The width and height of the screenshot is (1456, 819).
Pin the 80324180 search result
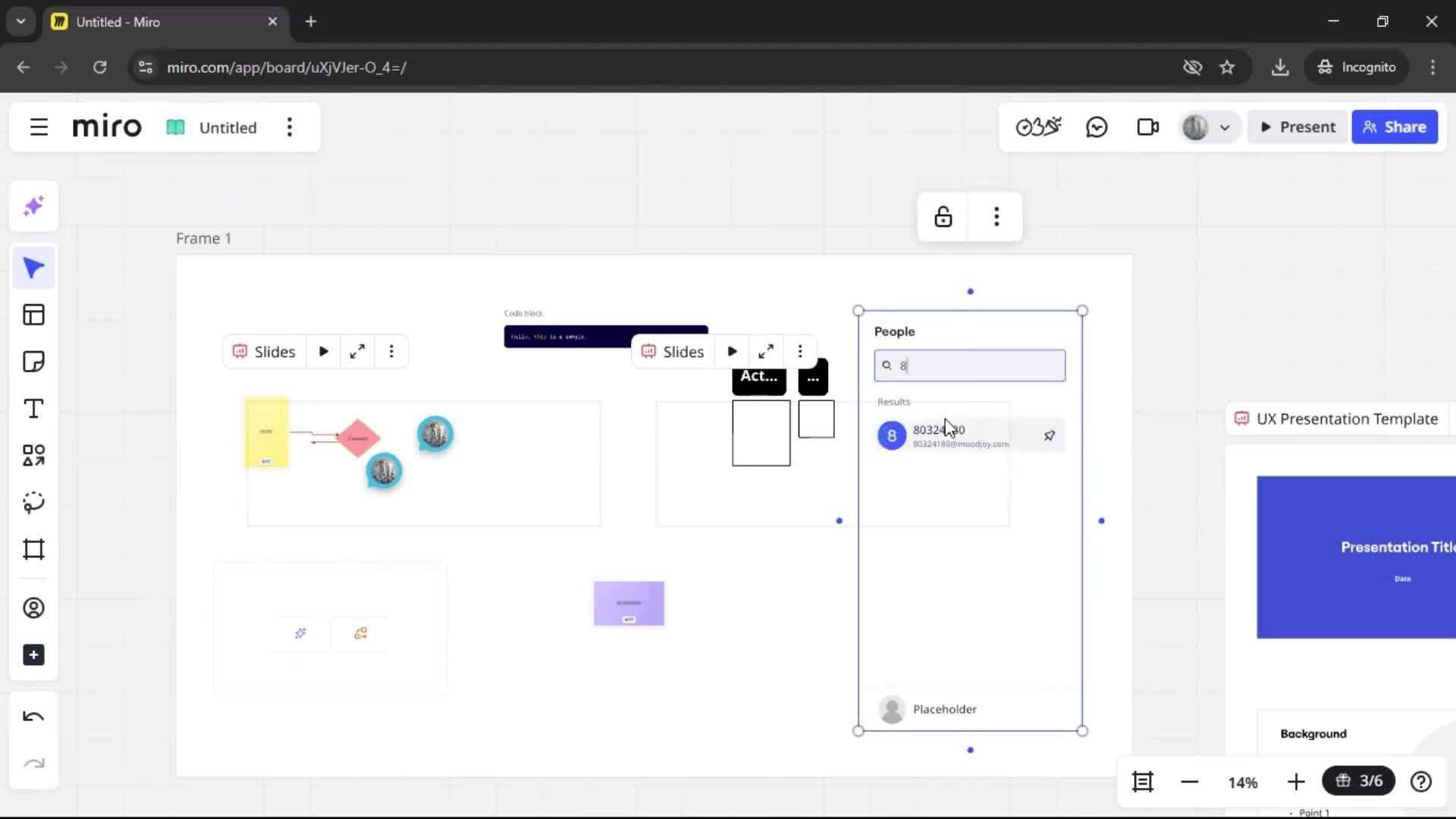(1050, 435)
